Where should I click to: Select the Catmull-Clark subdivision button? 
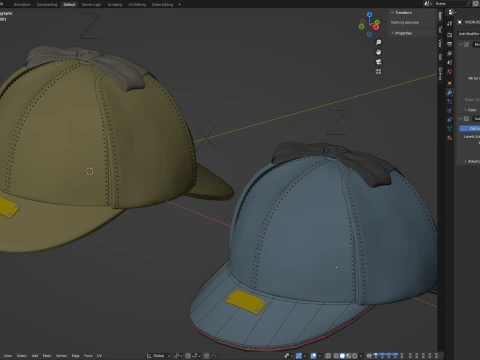(x=470, y=128)
